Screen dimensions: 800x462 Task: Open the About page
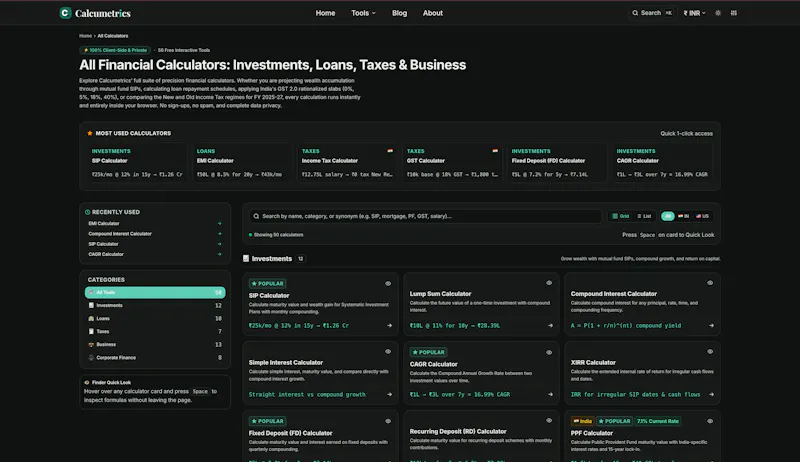click(433, 13)
